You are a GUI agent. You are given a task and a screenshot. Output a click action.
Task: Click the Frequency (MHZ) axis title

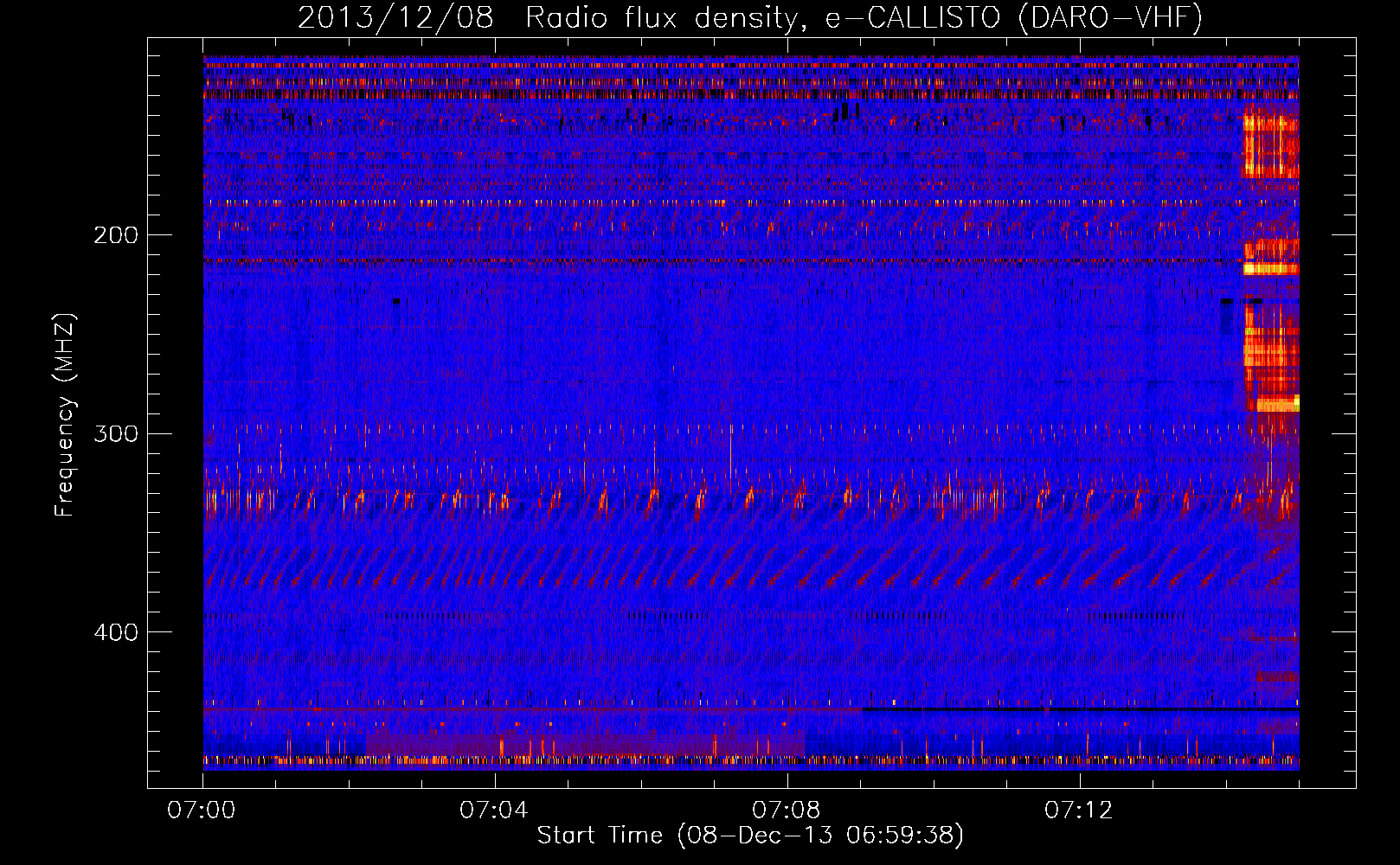[65, 415]
